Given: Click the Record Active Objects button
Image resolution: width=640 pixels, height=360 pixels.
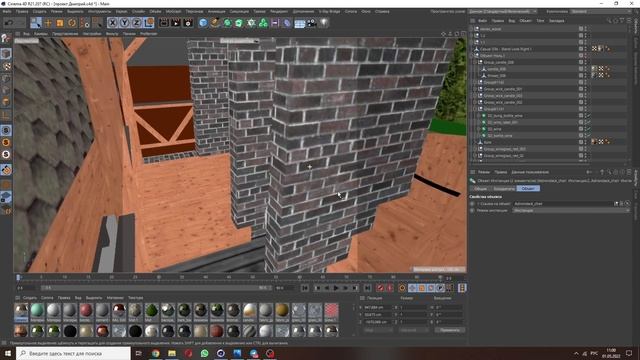Looking at the screenshot, I should [380, 288].
